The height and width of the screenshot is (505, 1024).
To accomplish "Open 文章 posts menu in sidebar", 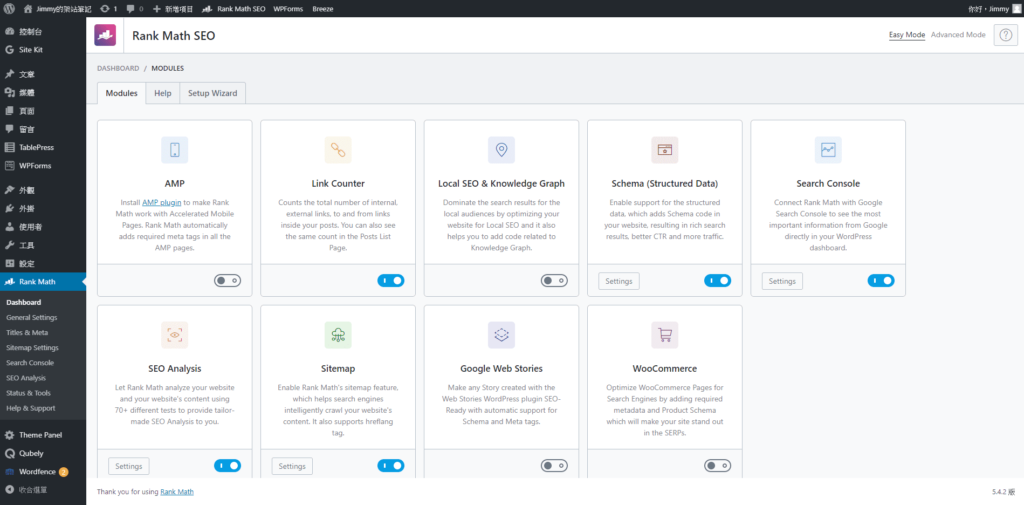I will pyautogui.click(x=42, y=74).
